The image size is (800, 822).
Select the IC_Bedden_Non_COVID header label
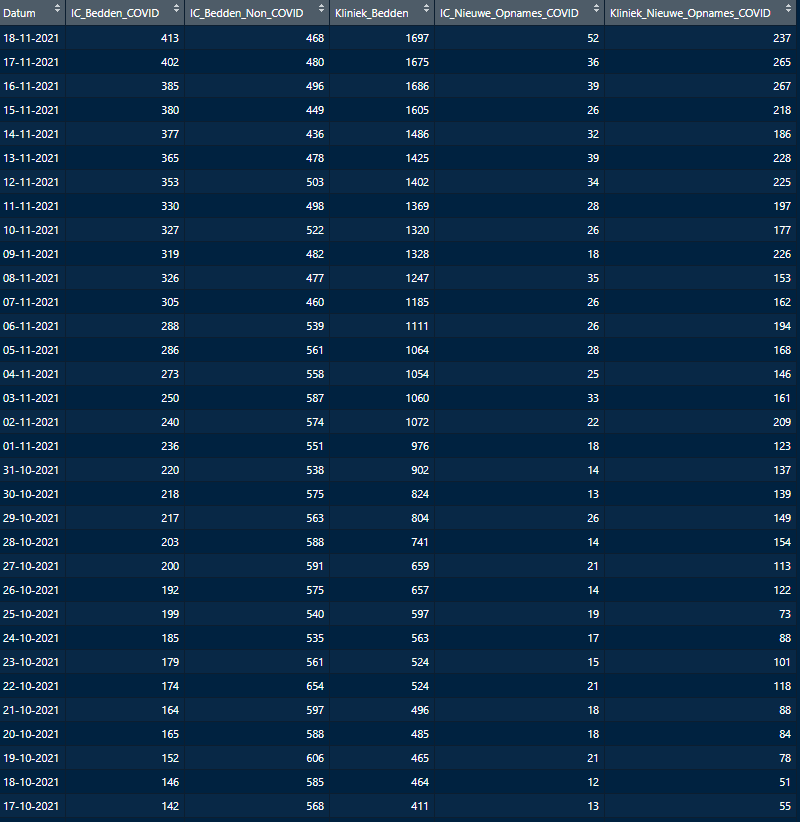246,13
